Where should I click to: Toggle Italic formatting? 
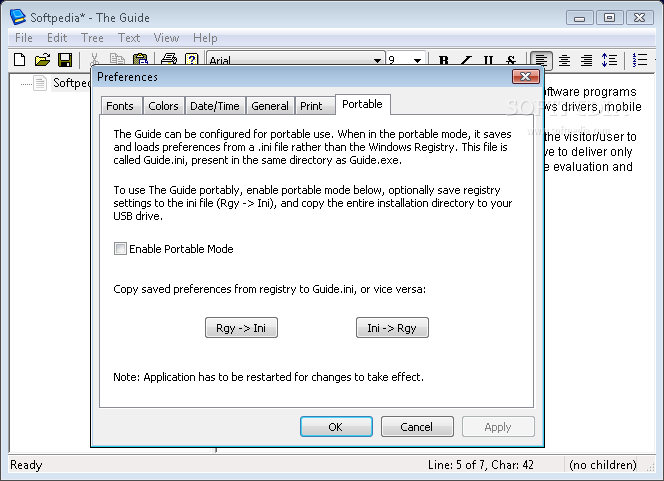tap(466, 61)
